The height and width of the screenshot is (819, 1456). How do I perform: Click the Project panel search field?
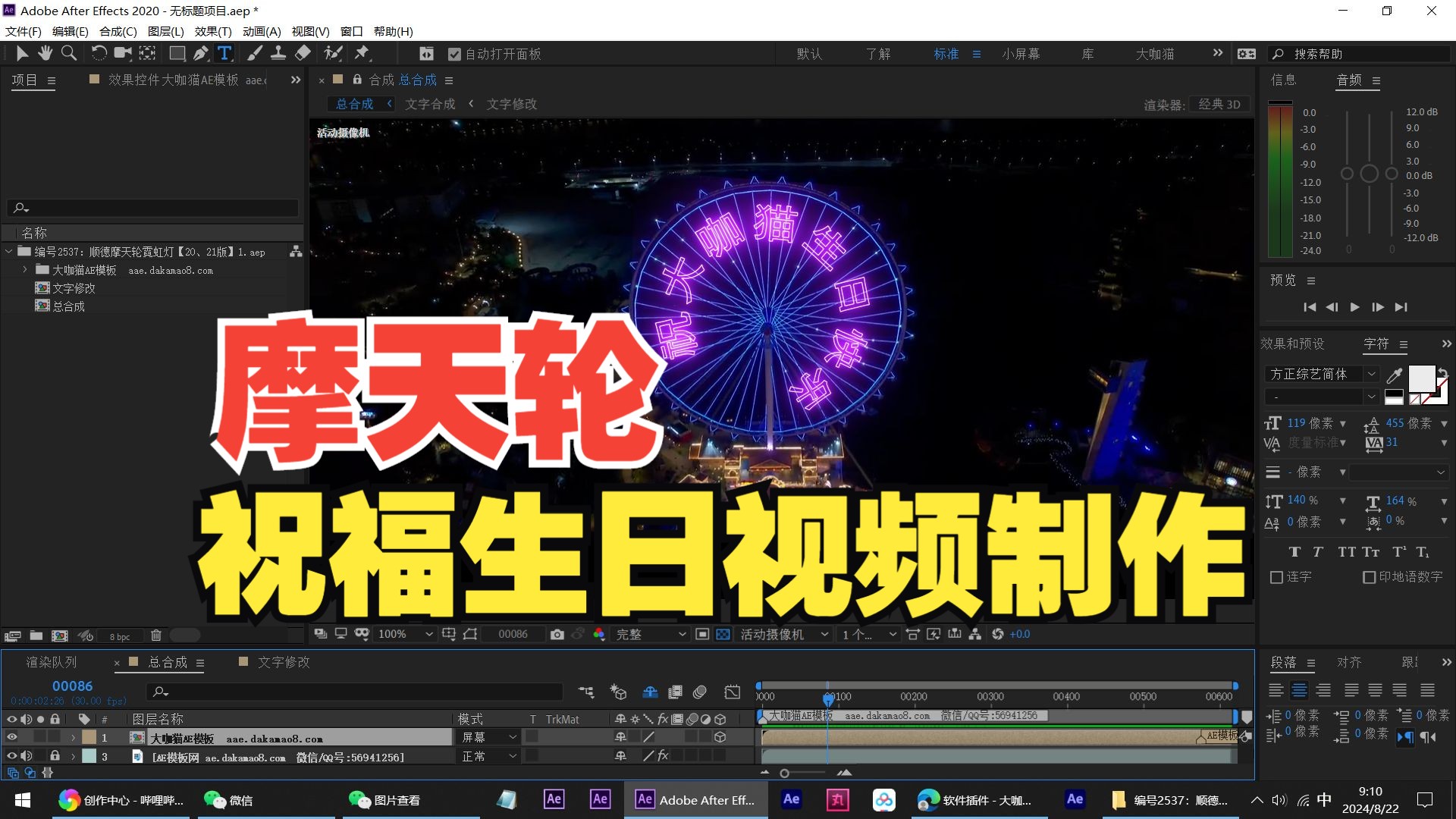[x=152, y=207]
